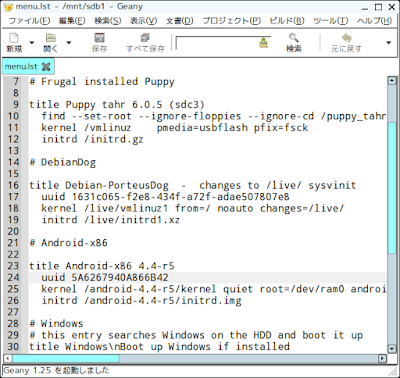Click the jump-to-text icon inside search field
Image resolution: width=400 pixels, height=378 pixels.
[x=264, y=43]
